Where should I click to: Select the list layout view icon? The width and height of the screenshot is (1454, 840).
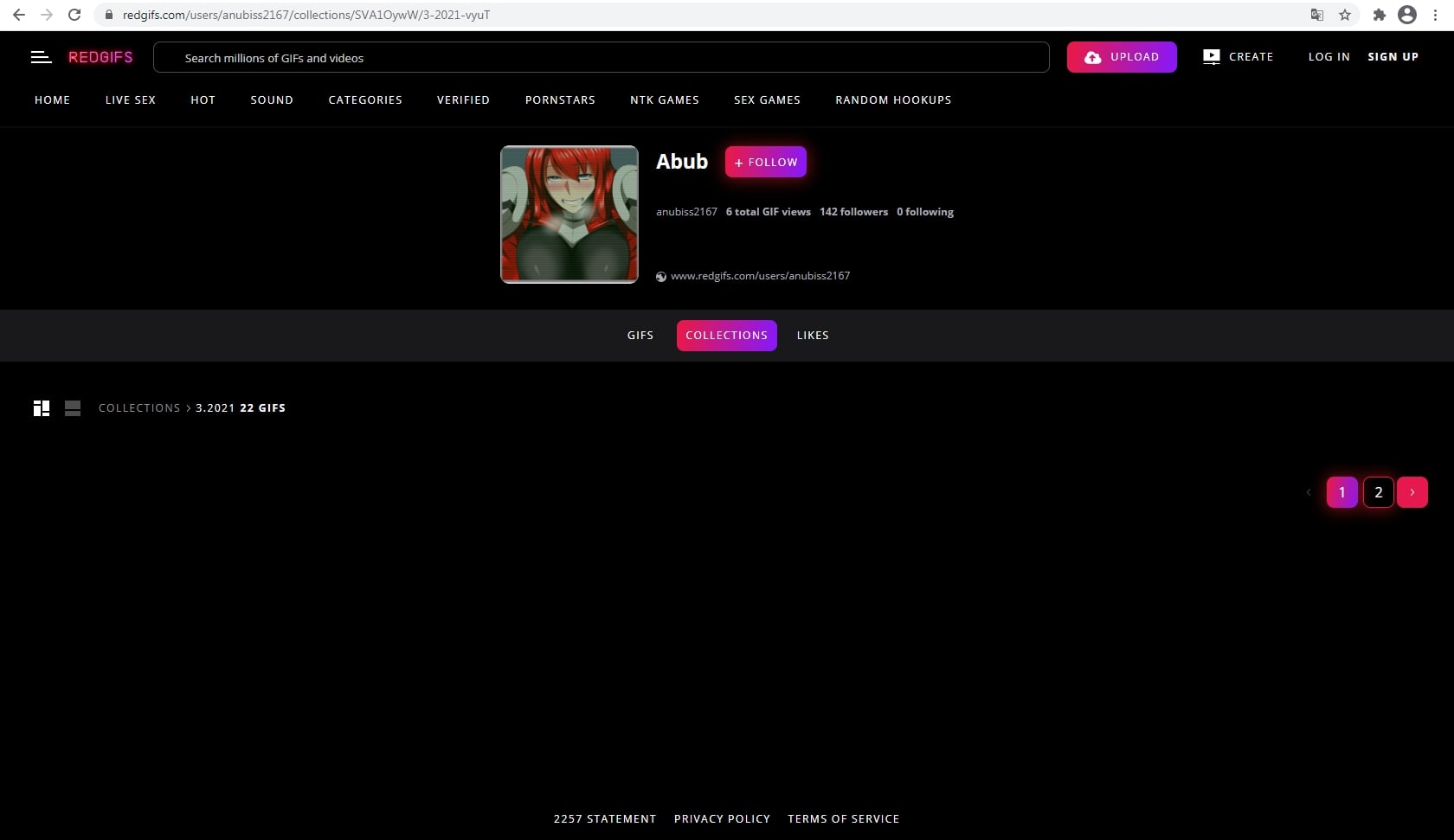(x=73, y=408)
